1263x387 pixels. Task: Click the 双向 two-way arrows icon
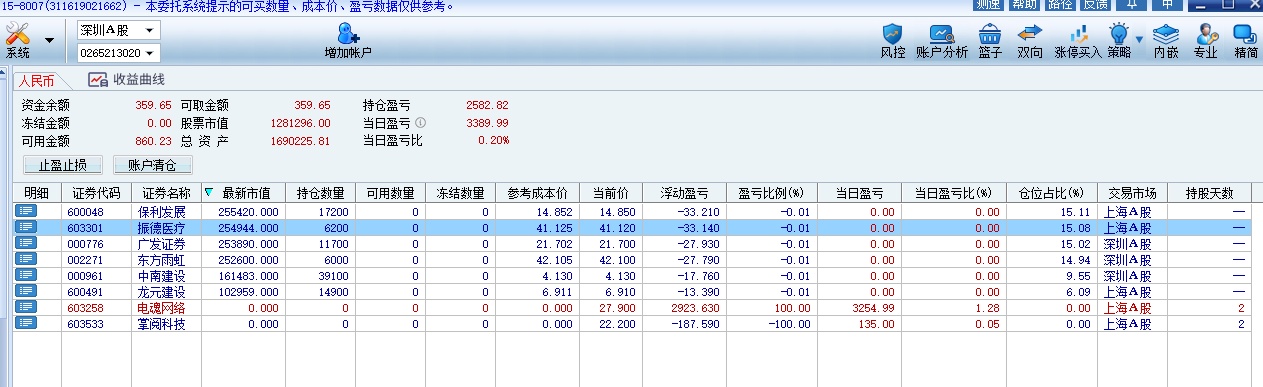(x=1030, y=33)
